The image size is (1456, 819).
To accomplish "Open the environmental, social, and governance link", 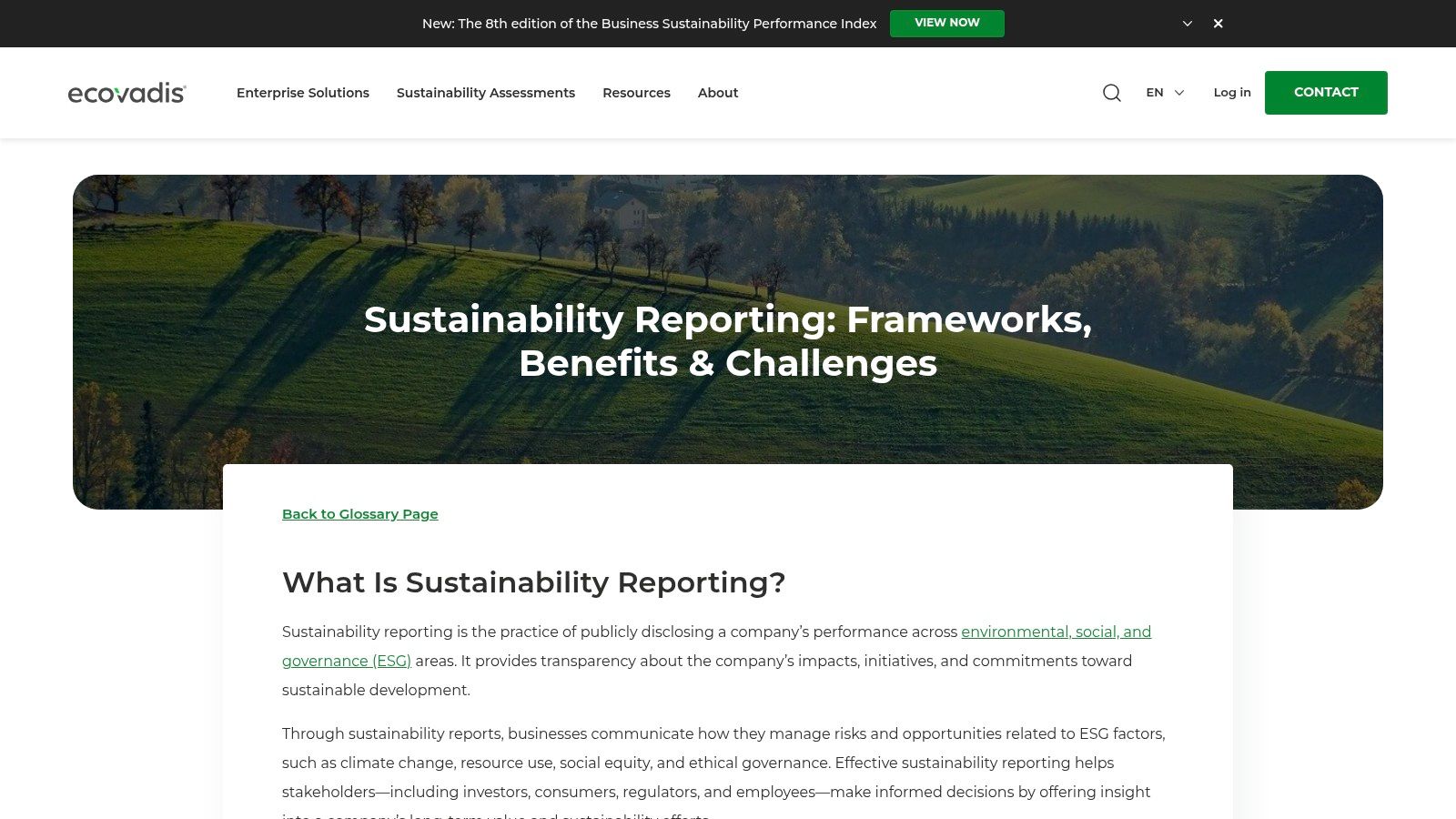I will [1056, 632].
